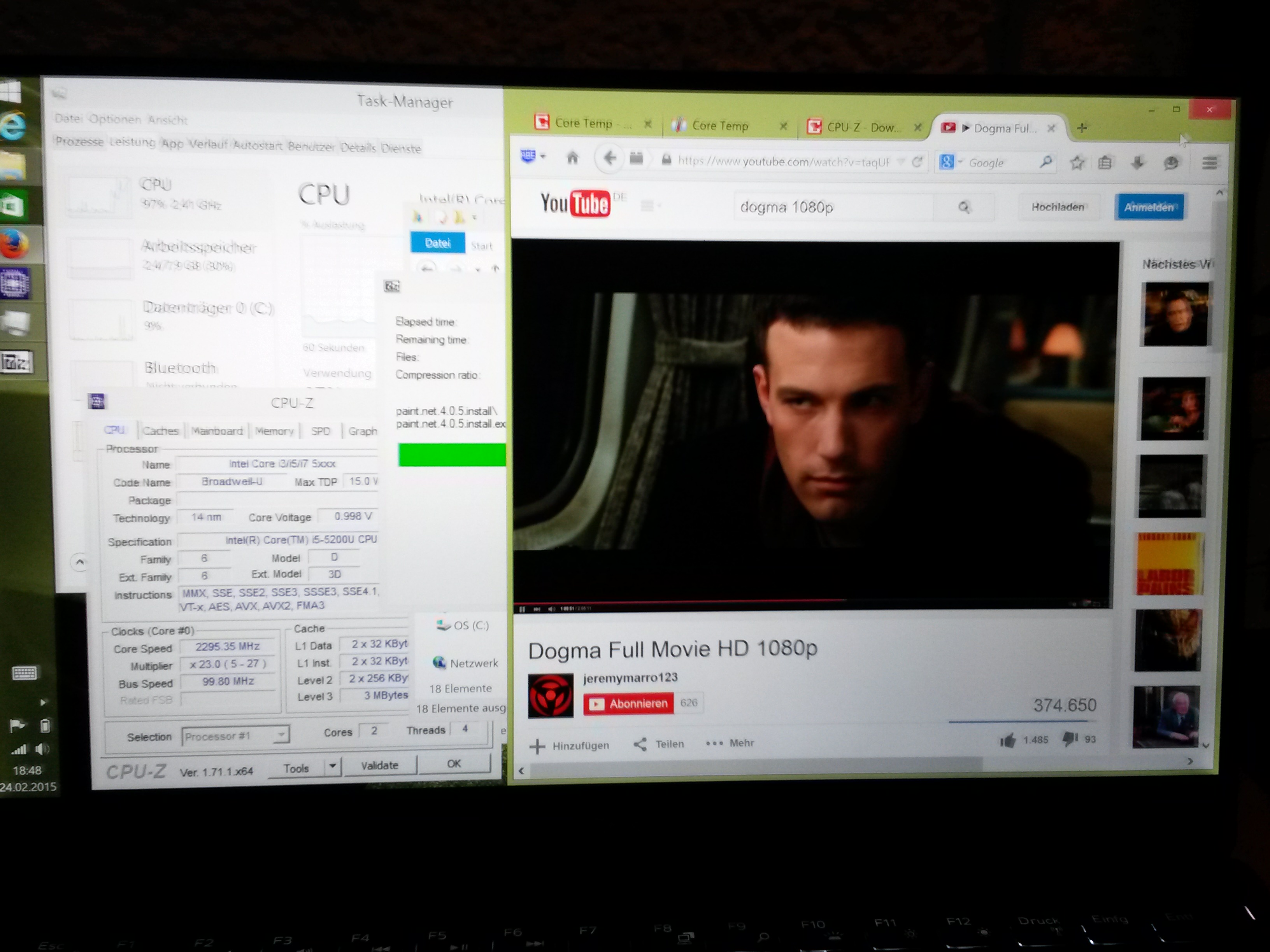1270x952 pixels.
Task: Open Explorer quick access toolbar dropdown arrow
Action: [474, 218]
